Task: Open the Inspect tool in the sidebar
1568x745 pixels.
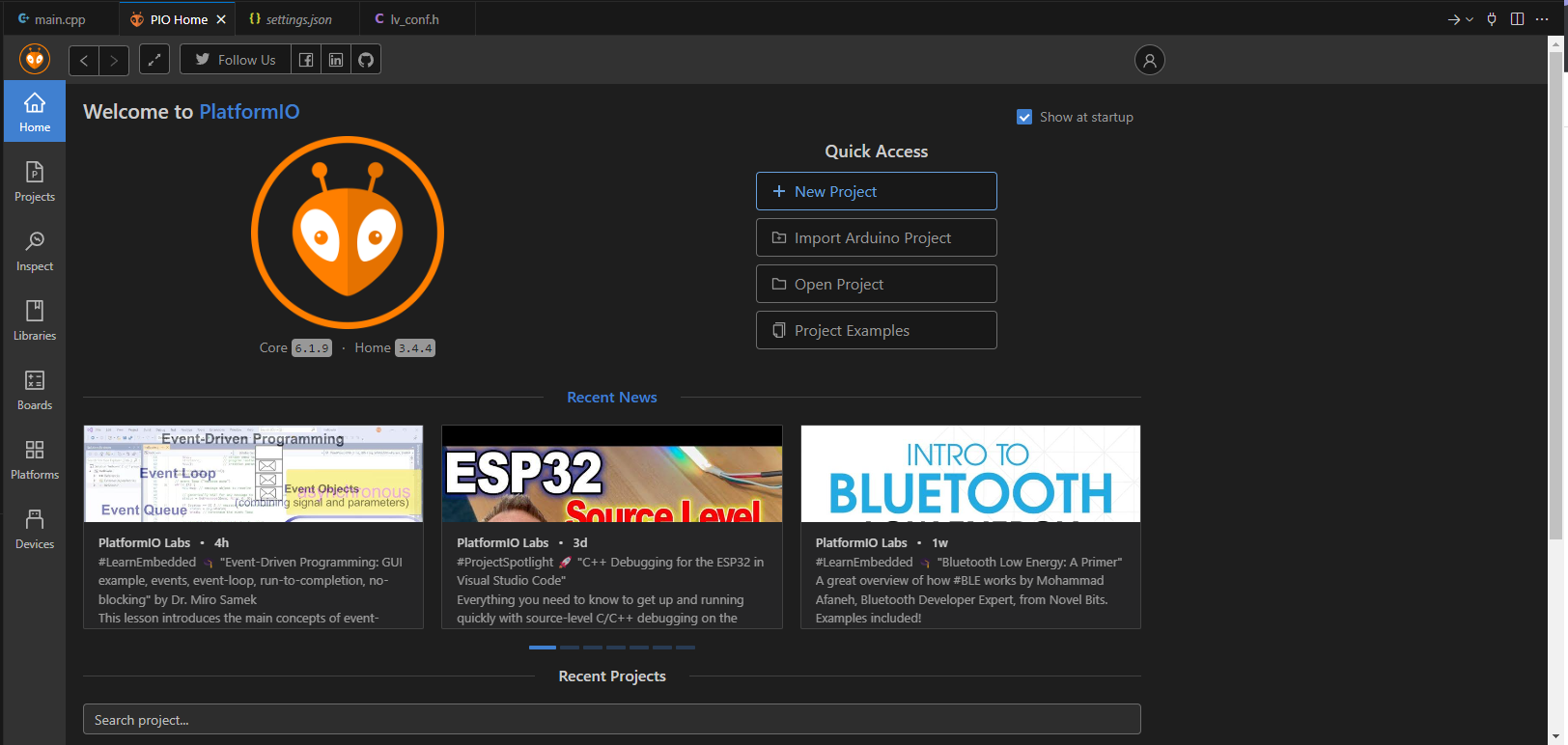Action: [35, 251]
